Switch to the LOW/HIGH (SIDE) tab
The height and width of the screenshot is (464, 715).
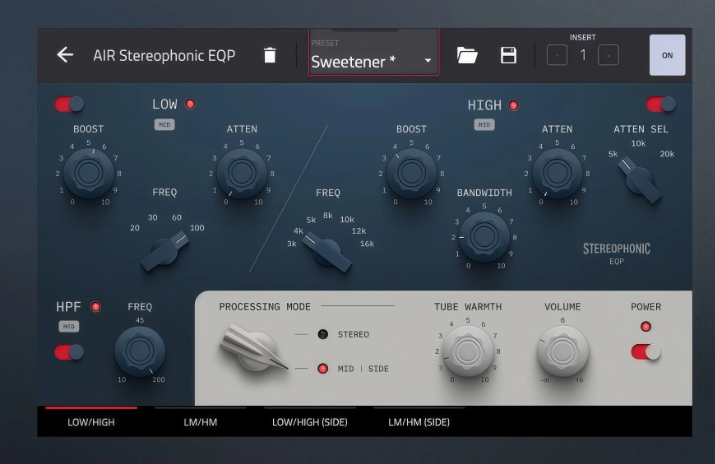310,422
